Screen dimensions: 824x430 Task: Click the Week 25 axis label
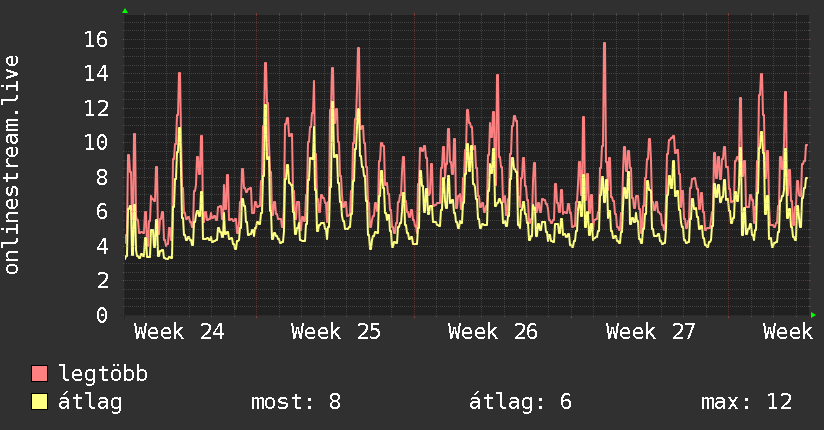coord(336,332)
